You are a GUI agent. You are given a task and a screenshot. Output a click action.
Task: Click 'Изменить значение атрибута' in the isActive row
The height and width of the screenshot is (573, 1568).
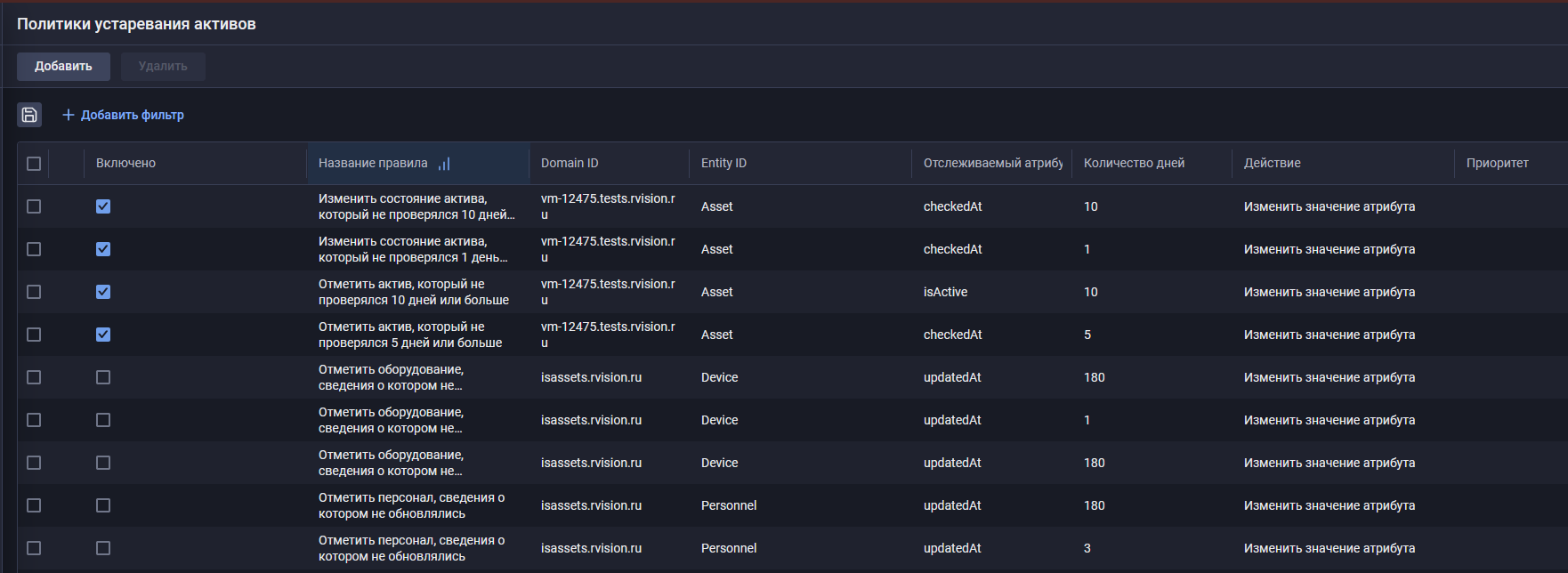tap(1330, 292)
